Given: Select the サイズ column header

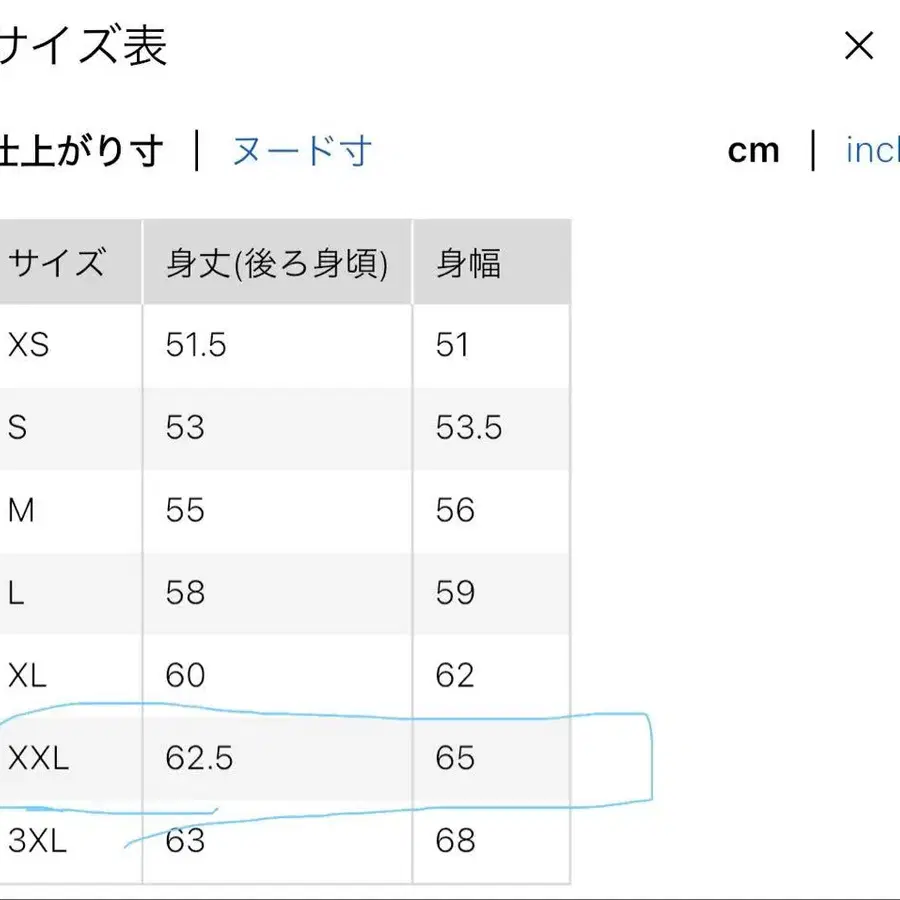Looking at the screenshot, I should point(55,261).
